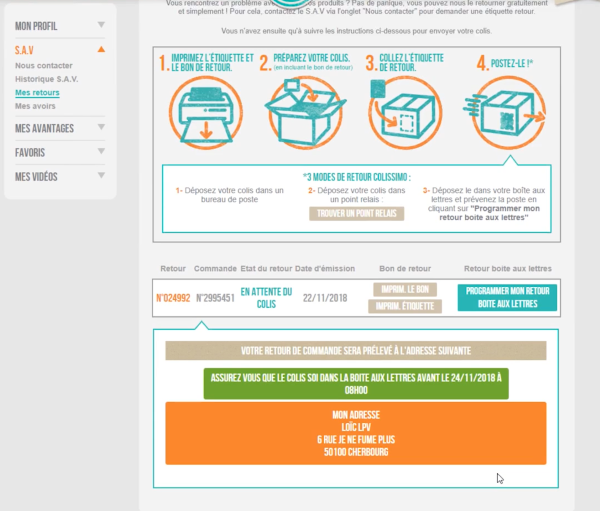This screenshot has height=511, width=600.
Task: Open the MES VIDÉOS menu
Action: click(x=36, y=177)
